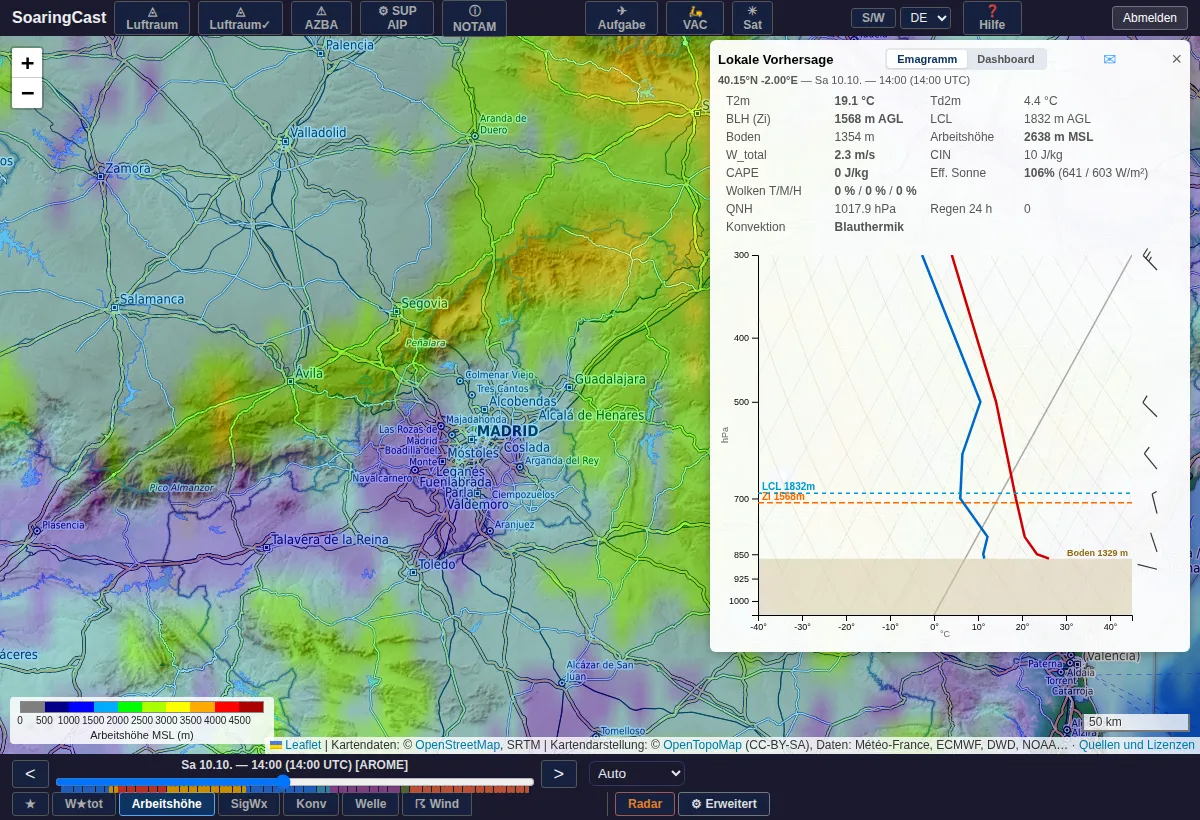This screenshot has height=820, width=1200.
Task: Open the Auto model selection dropdown
Action: click(637, 773)
